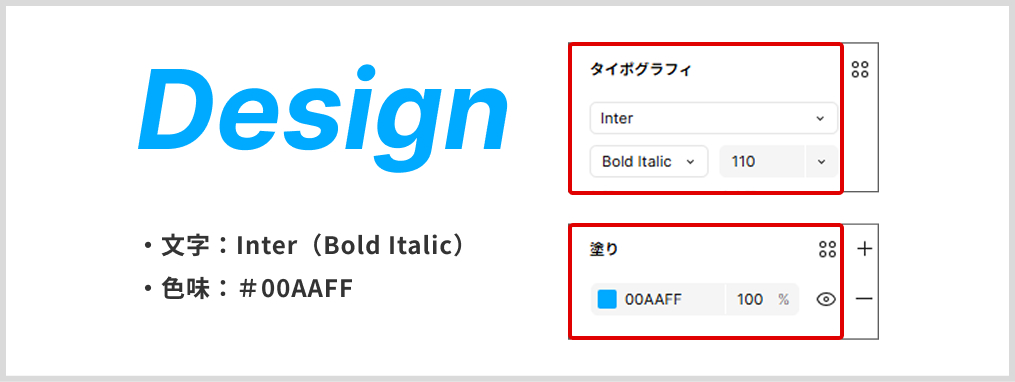Screen dimensions: 1015x382
Task: Open the Inter font family dropdown
Action: click(x=713, y=118)
